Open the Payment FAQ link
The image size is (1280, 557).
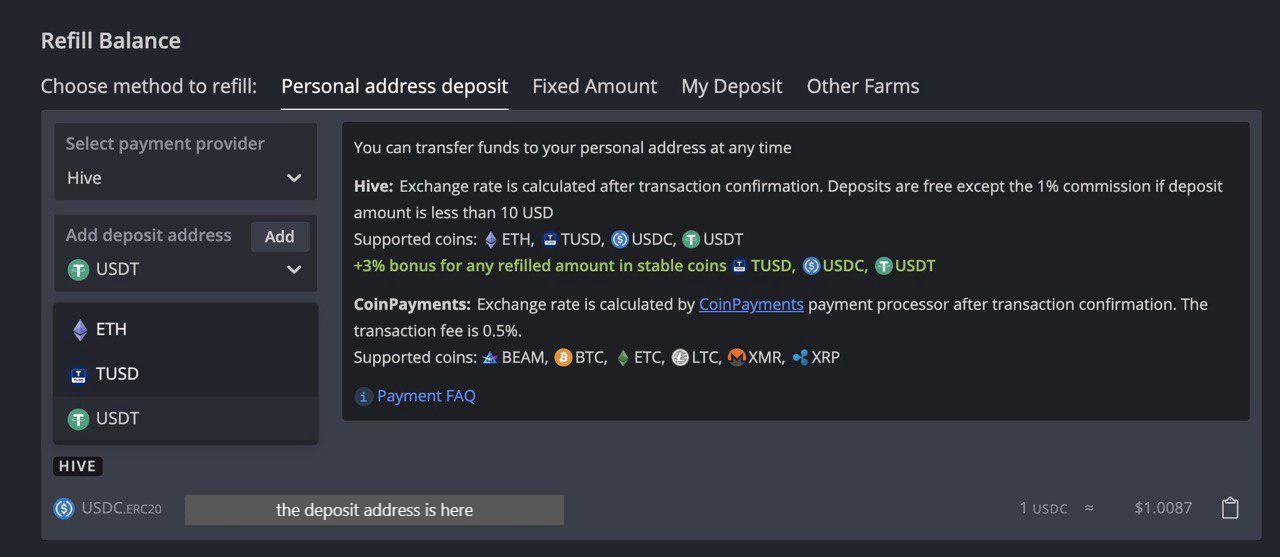coord(426,396)
